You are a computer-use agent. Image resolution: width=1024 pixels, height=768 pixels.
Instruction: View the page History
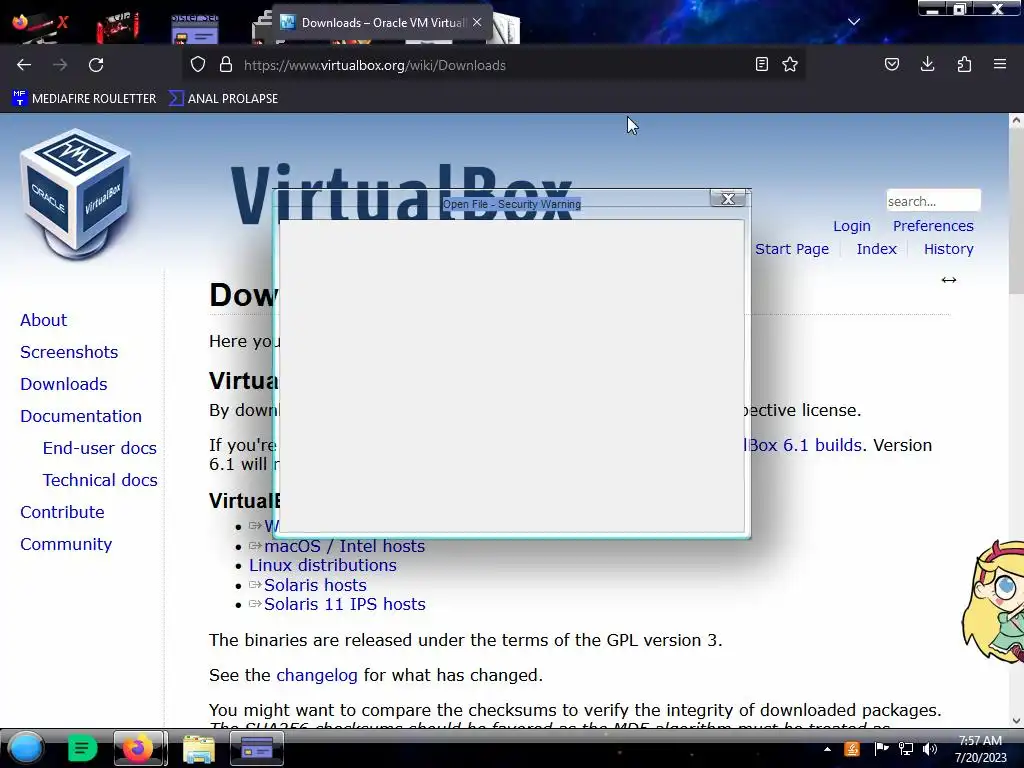pyautogui.click(x=948, y=249)
